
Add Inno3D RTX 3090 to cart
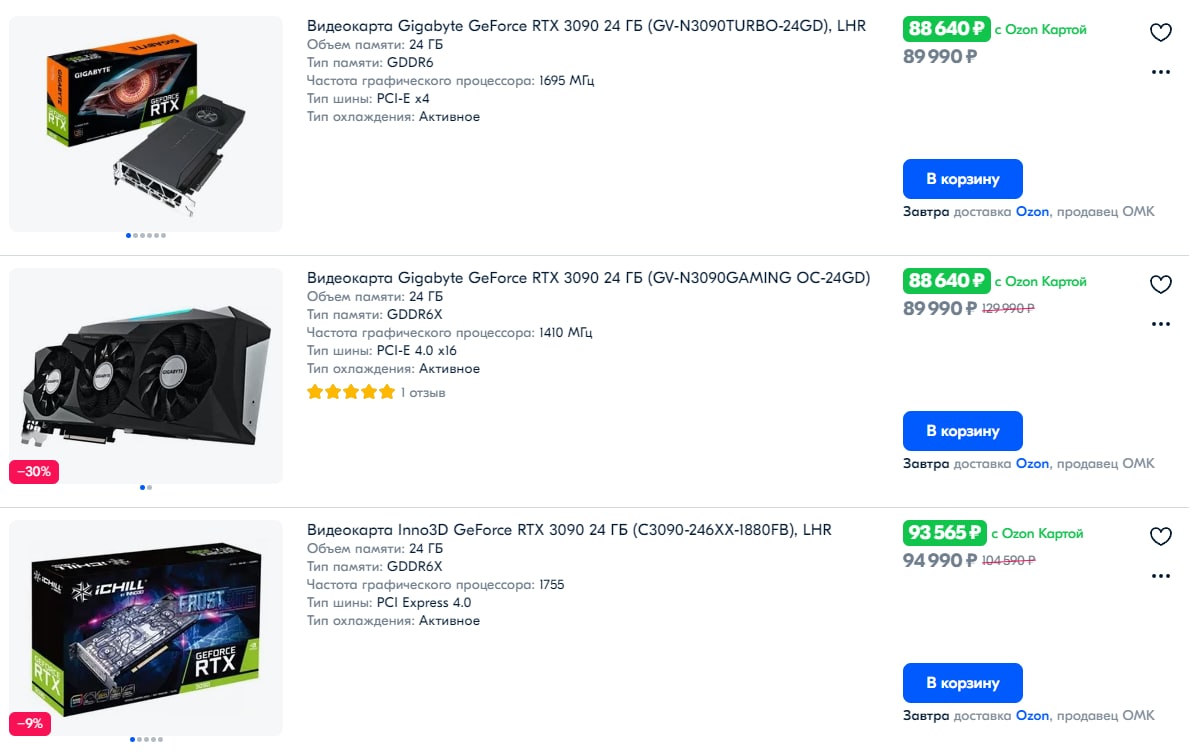962,683
